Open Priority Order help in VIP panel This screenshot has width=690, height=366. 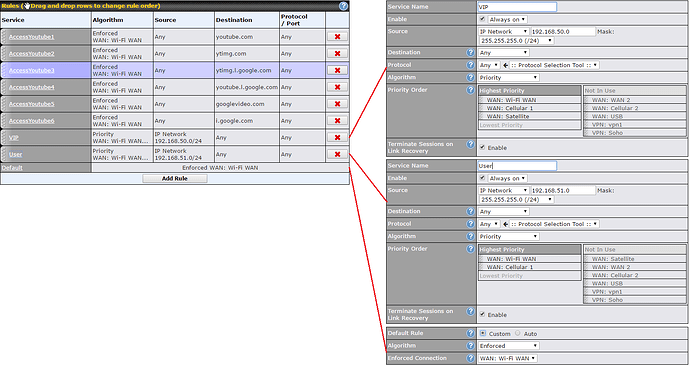coord(470,90)
